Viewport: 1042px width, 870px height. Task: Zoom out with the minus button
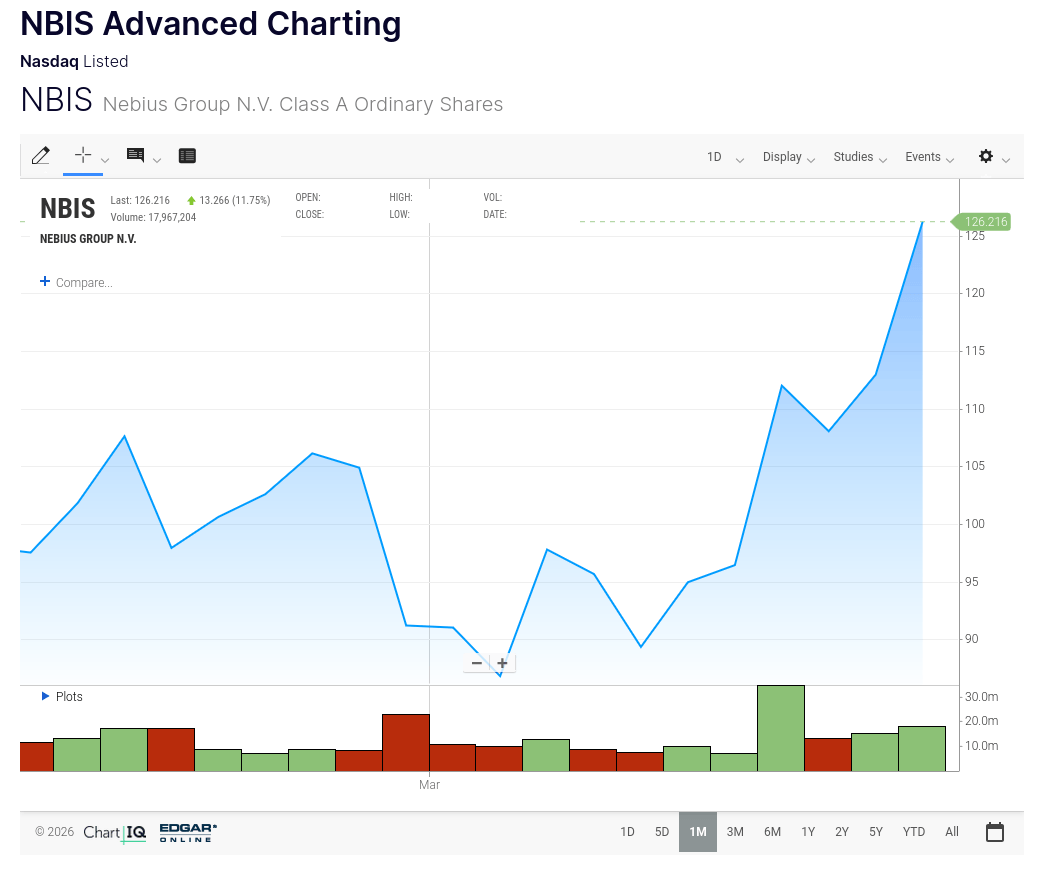tap(477, 663)
